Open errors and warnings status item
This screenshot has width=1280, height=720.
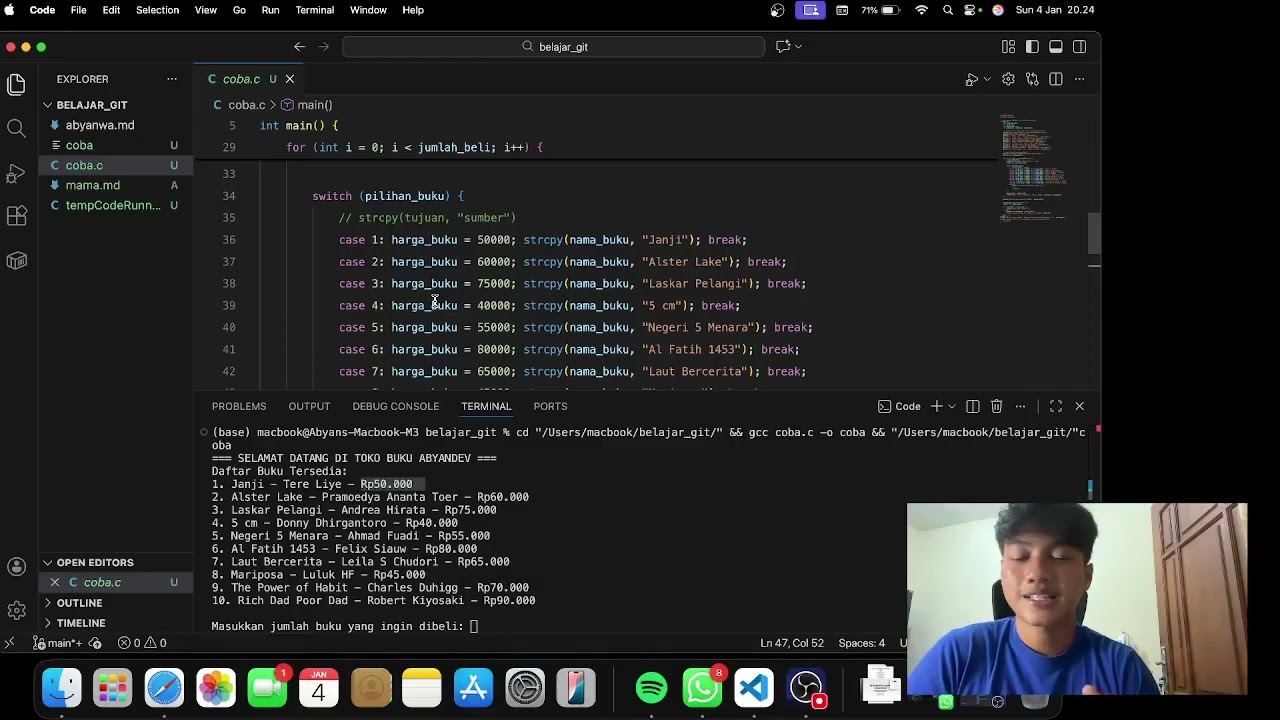tap(142, 643)
